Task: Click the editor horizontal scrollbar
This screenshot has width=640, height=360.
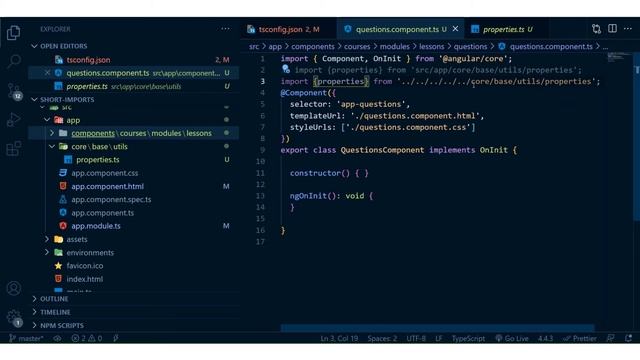Action: pyautogui.click(x=437, y=328)
